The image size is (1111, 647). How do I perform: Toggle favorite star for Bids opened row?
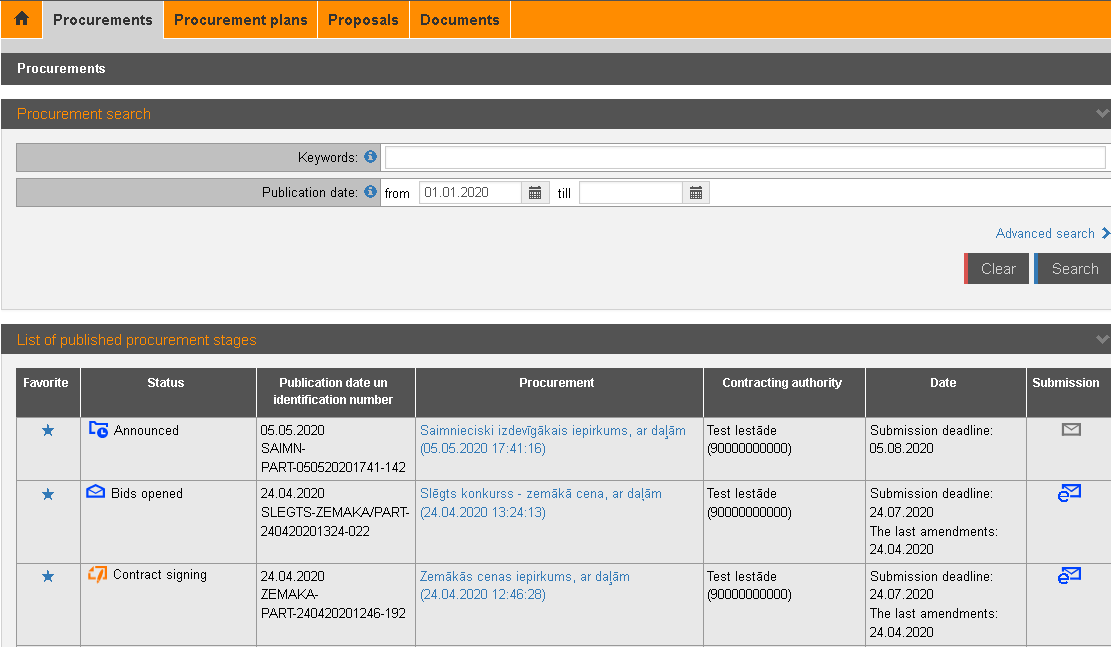(48, 494)
